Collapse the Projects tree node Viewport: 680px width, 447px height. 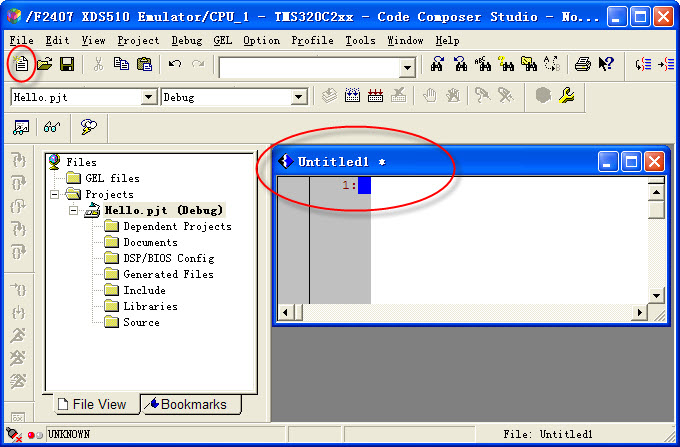[x=55, y=194]
